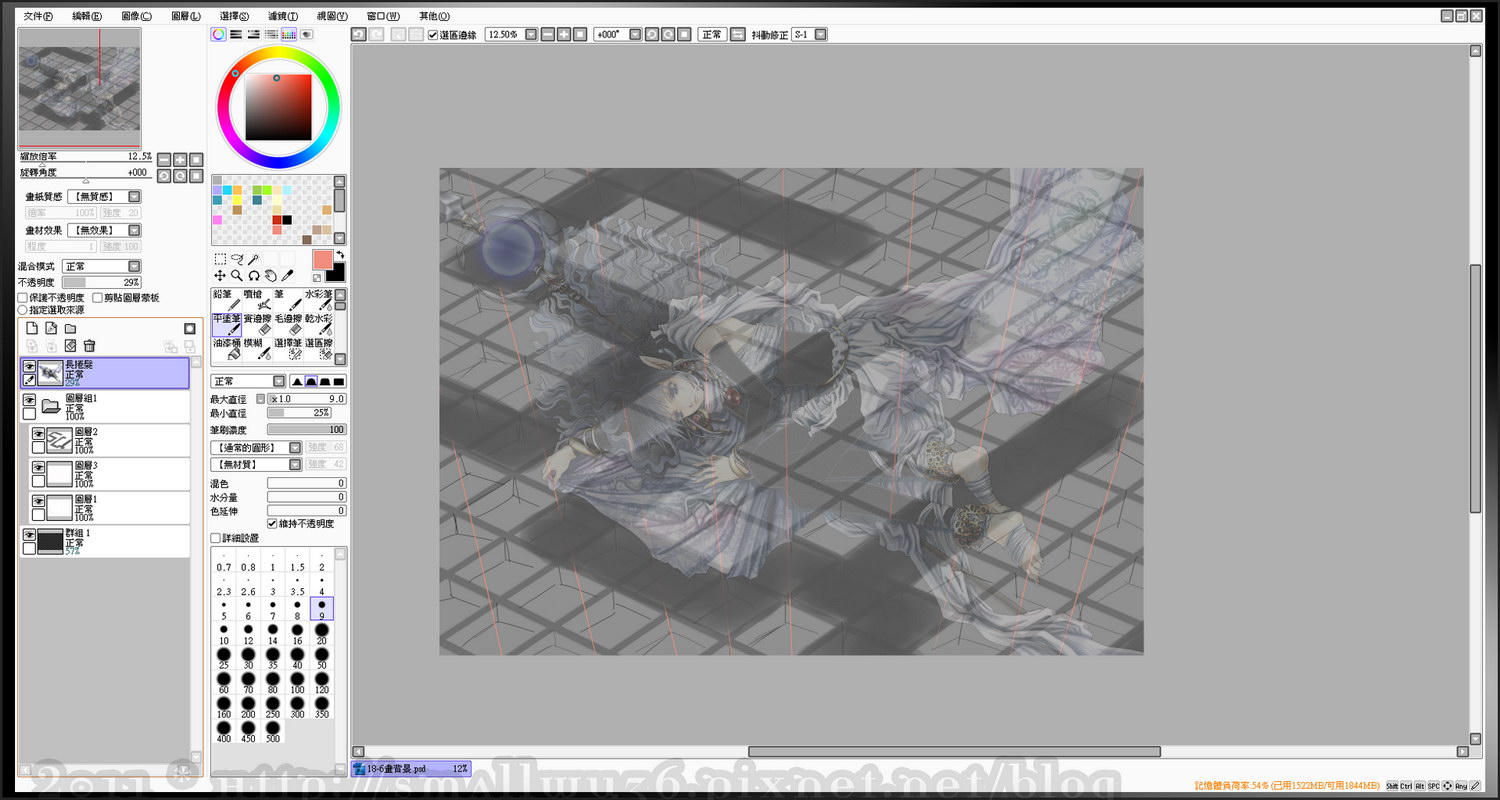Viewport: 1500px width, 800px height.
Task: Open the 濾鏡 menu
Action: (284, 16)
